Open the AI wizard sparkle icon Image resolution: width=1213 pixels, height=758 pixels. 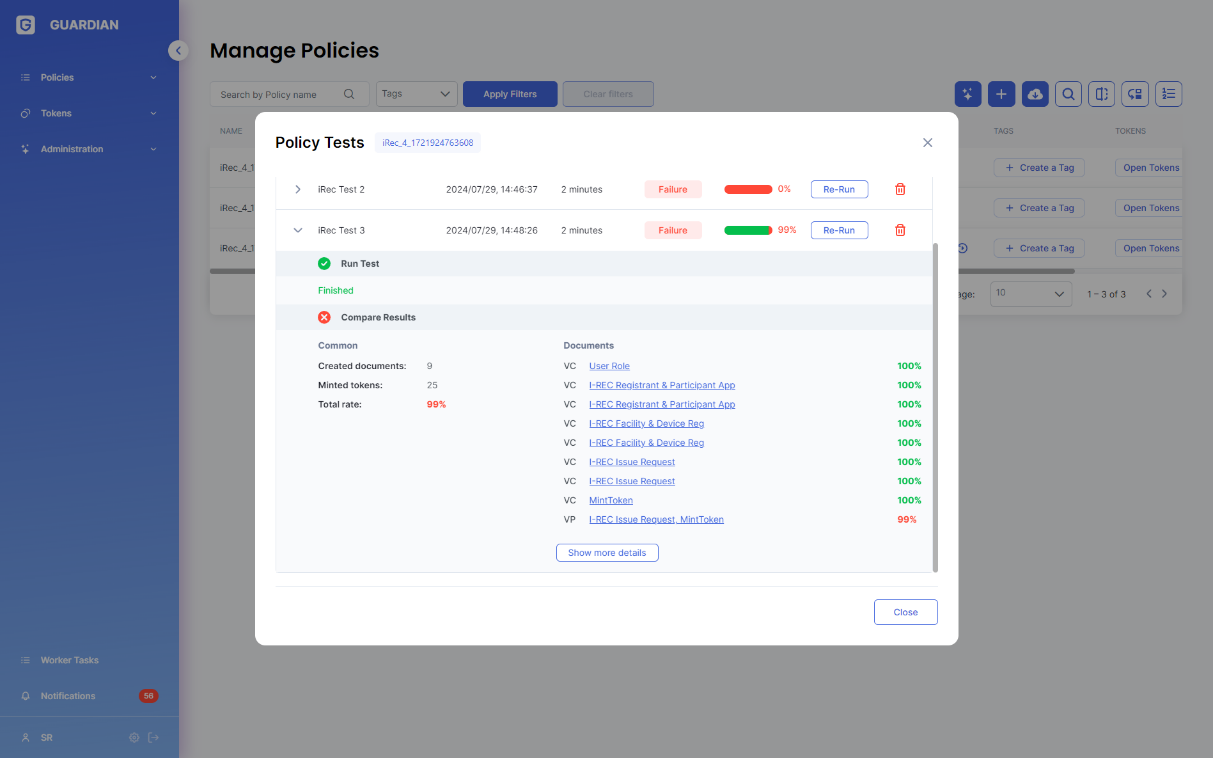pos(968,94)
